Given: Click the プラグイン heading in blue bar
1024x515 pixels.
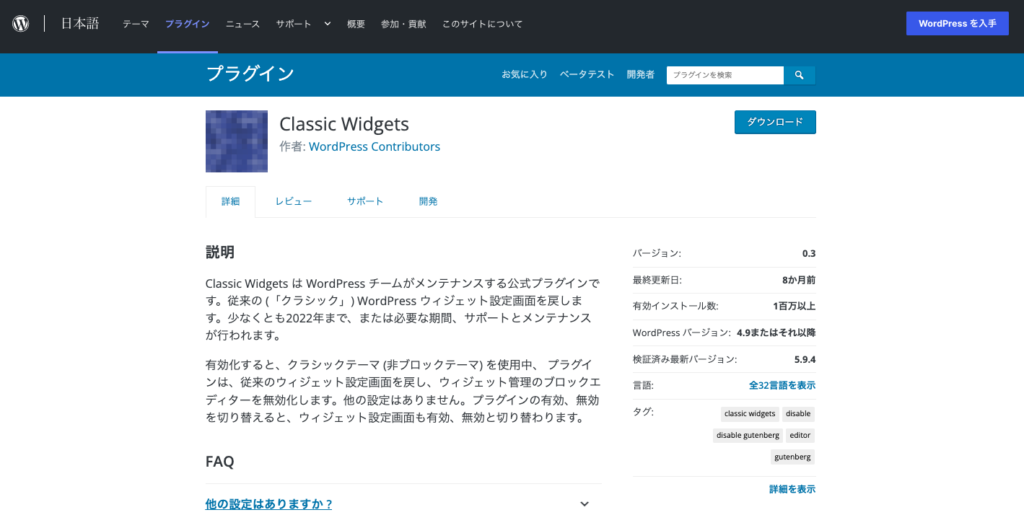Looking at the screenshot, I should (x=250, y=74).
